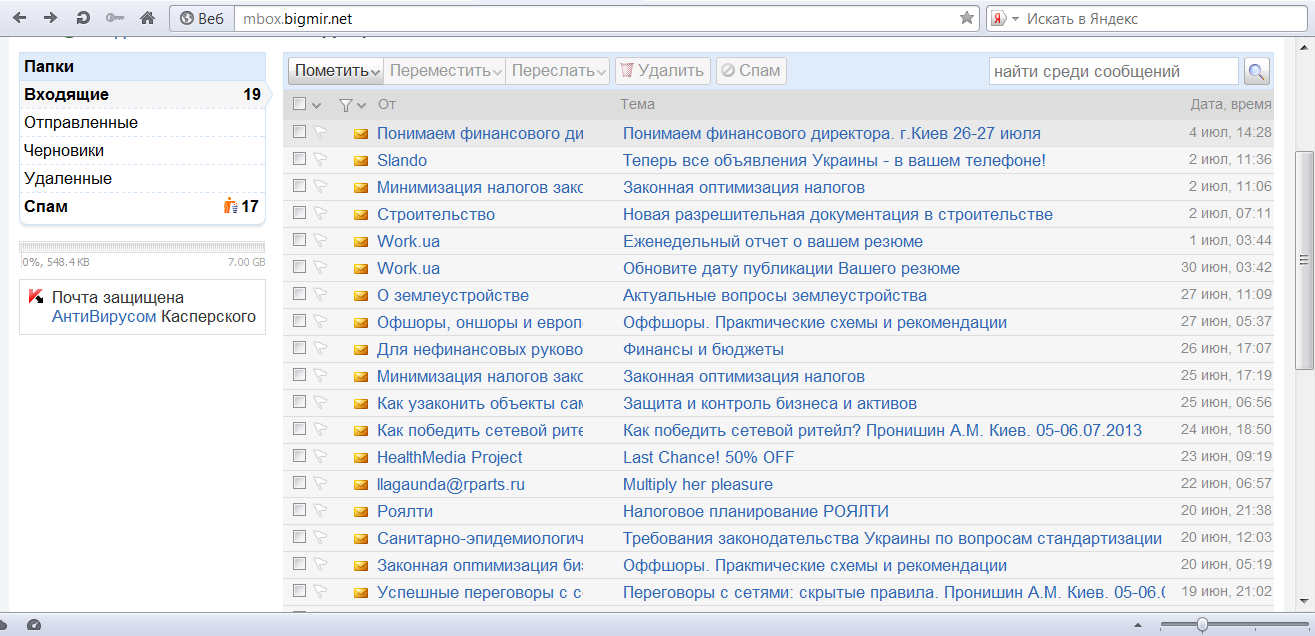Adjust the zoom slider in status bar
This screenshot has width=1315, height=636.
[x=1202, y=625]
